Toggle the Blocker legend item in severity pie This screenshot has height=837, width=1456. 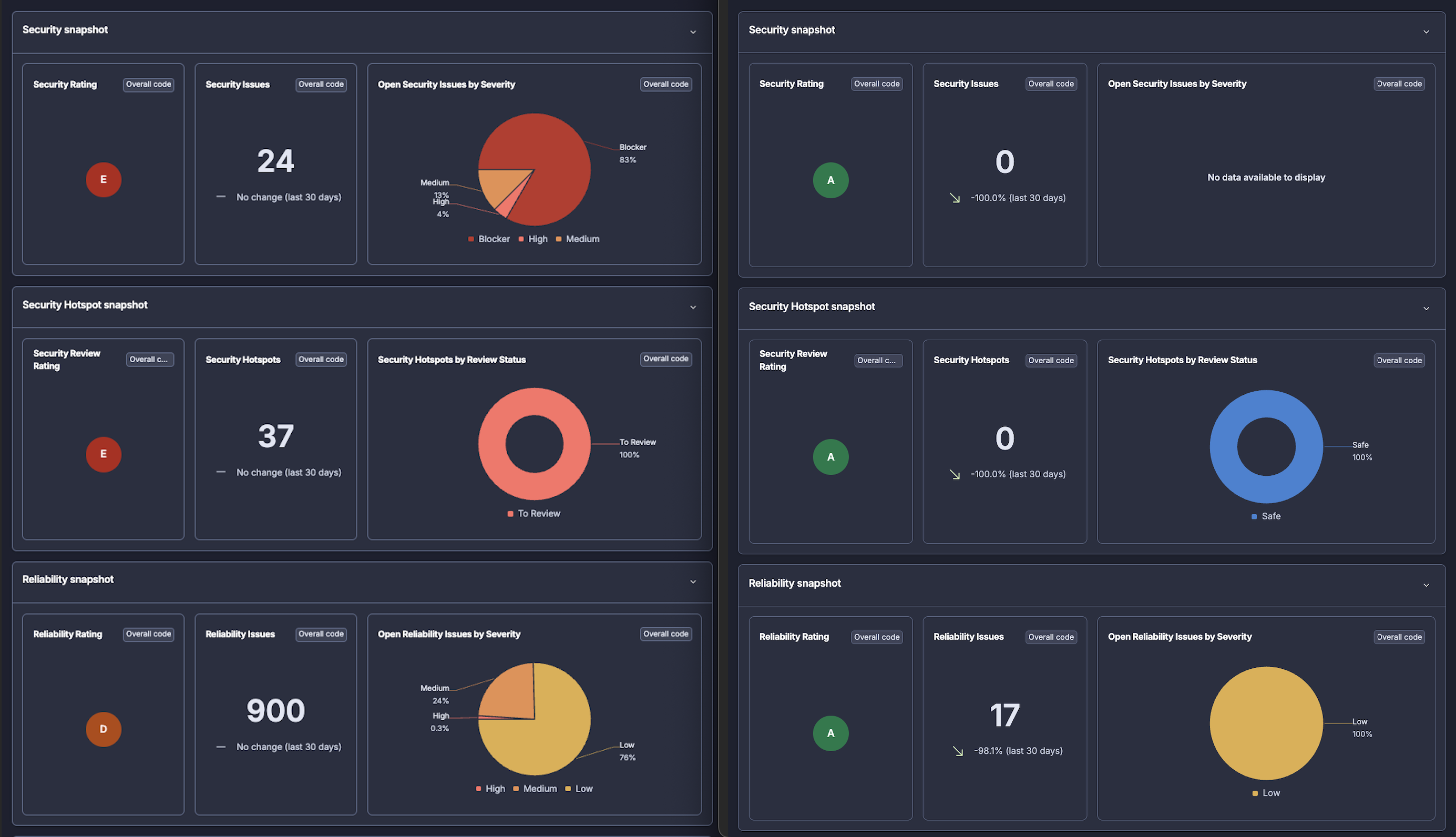(489, 239)
